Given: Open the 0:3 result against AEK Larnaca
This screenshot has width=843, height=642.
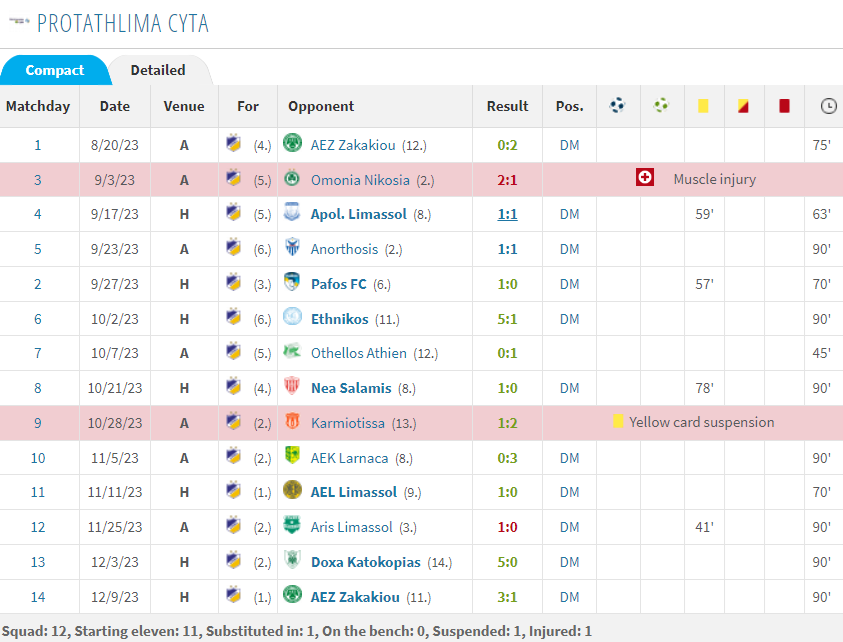Looking at the screenshot, I should tap(508, 458).
